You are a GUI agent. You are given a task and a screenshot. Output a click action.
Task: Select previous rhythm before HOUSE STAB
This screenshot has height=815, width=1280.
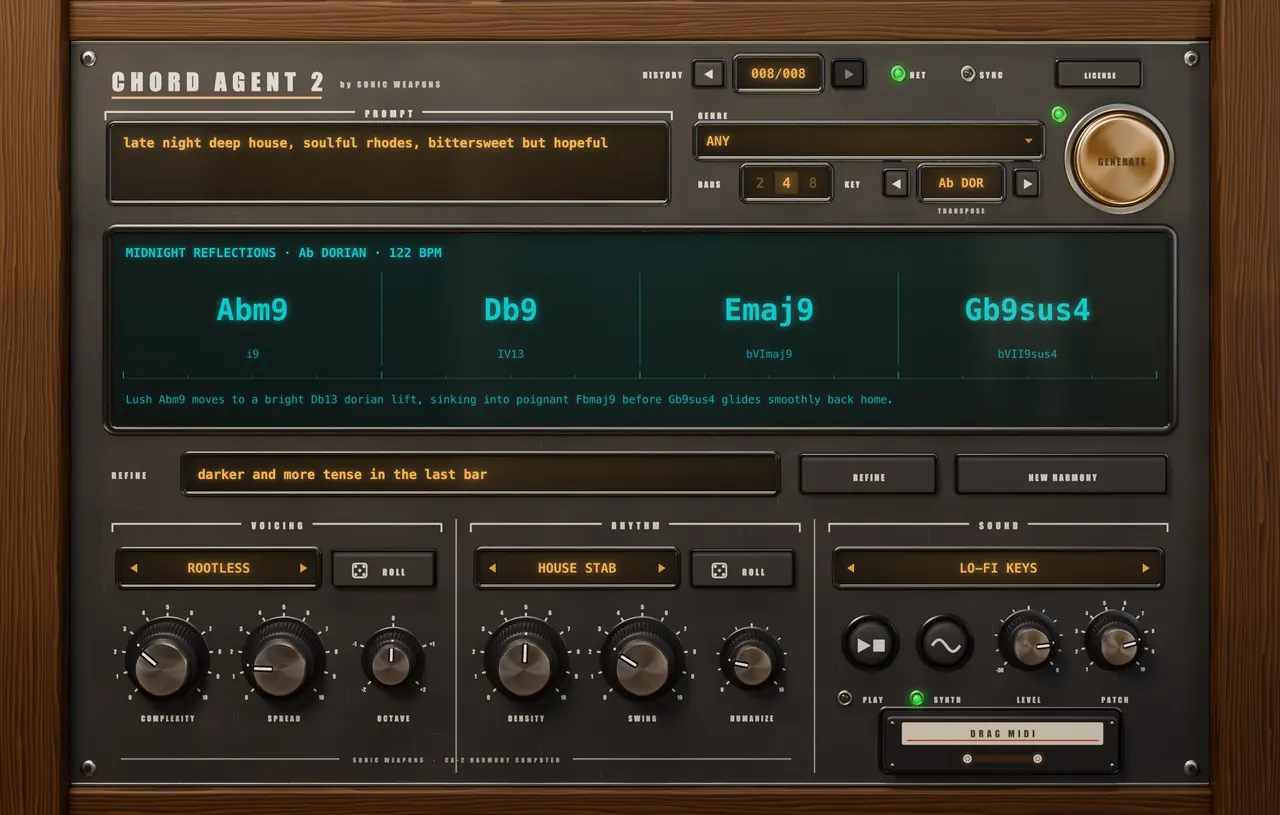point(493,568)
